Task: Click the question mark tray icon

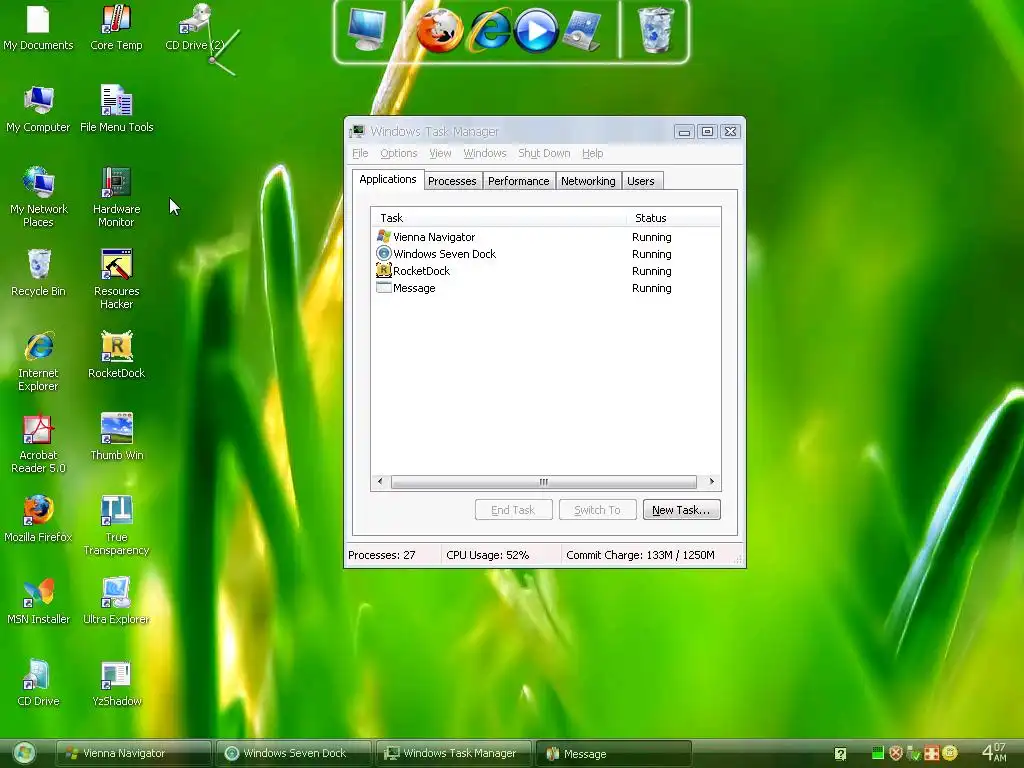Action: click(x=840, y=754)
